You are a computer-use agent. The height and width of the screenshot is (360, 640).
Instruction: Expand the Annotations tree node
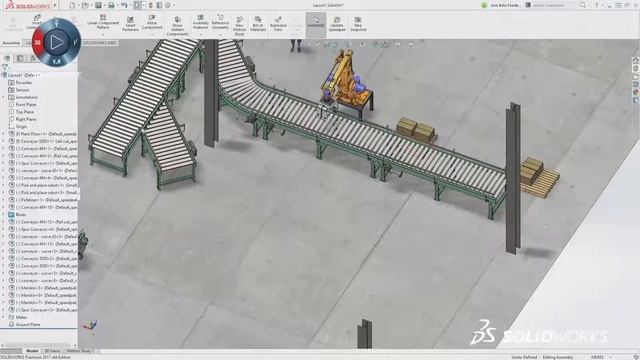[x=4, y=97]
